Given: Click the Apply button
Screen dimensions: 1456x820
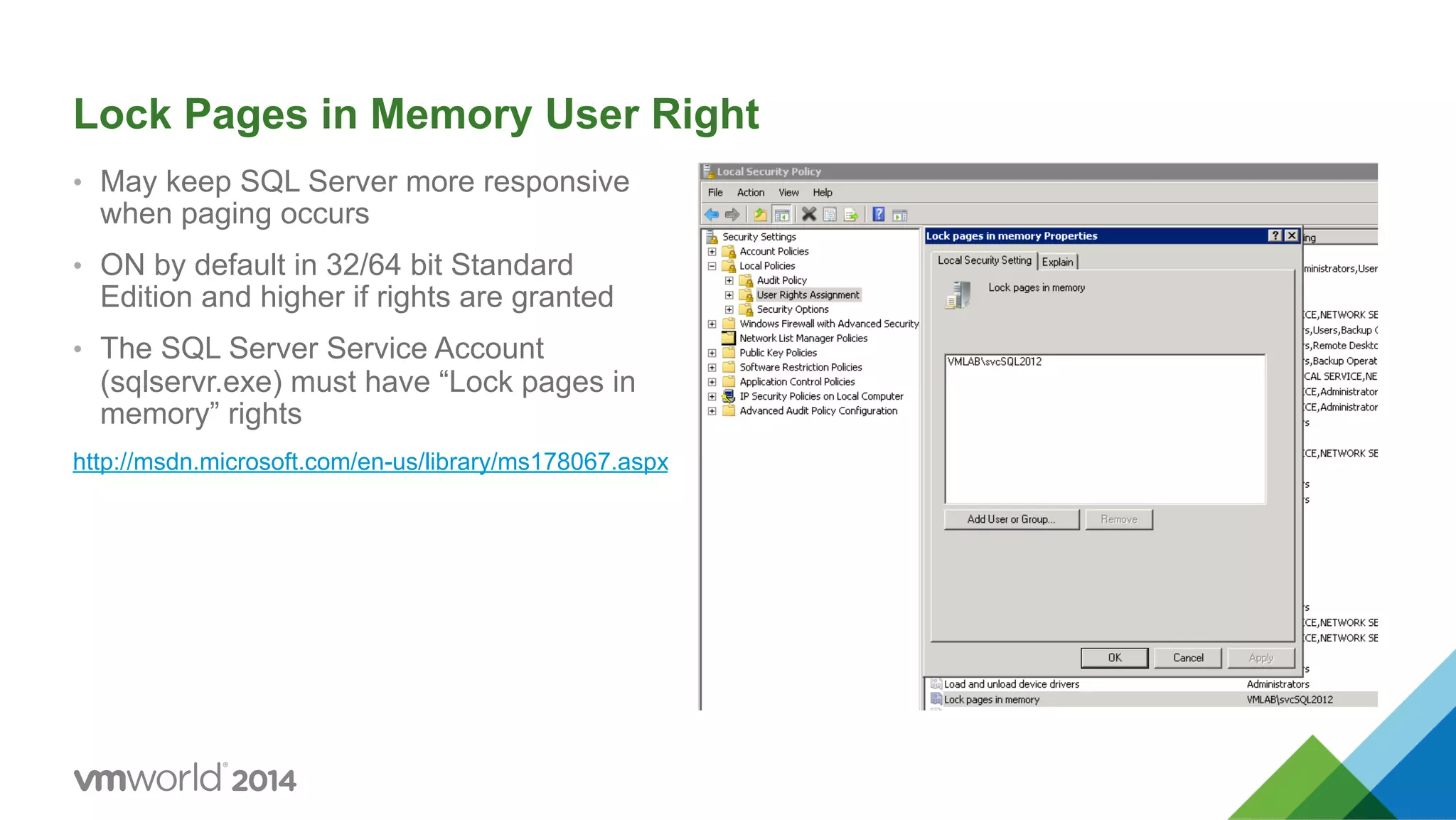Looking at the screenshot, I should (1261, 658).
